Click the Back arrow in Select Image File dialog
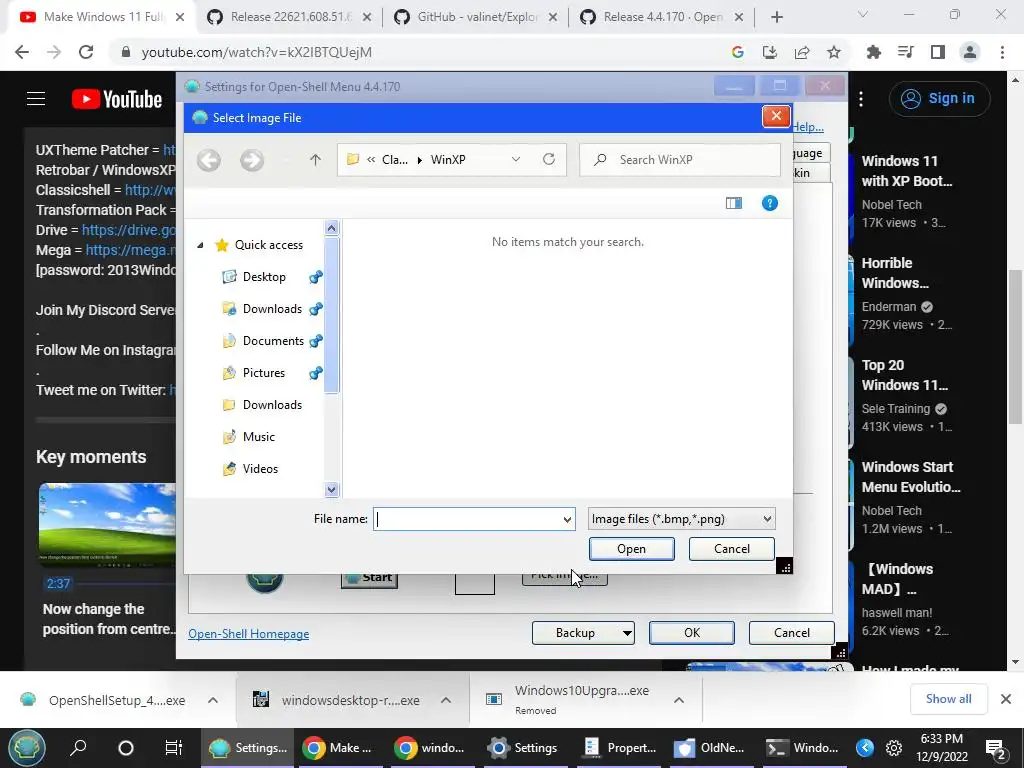The height and width of the screenshot is (768, 1024). click(x=209, y=160)
